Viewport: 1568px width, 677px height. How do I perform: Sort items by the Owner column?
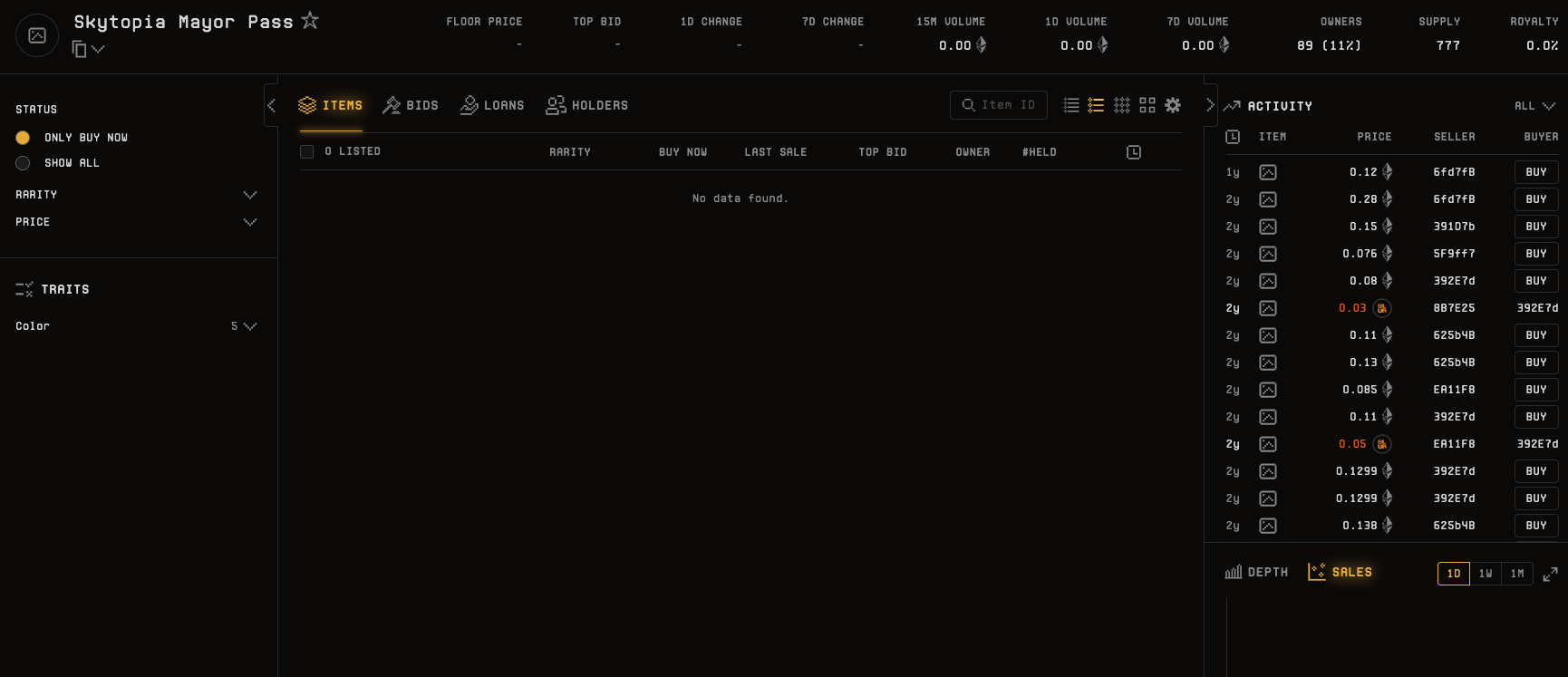(973, 152)
